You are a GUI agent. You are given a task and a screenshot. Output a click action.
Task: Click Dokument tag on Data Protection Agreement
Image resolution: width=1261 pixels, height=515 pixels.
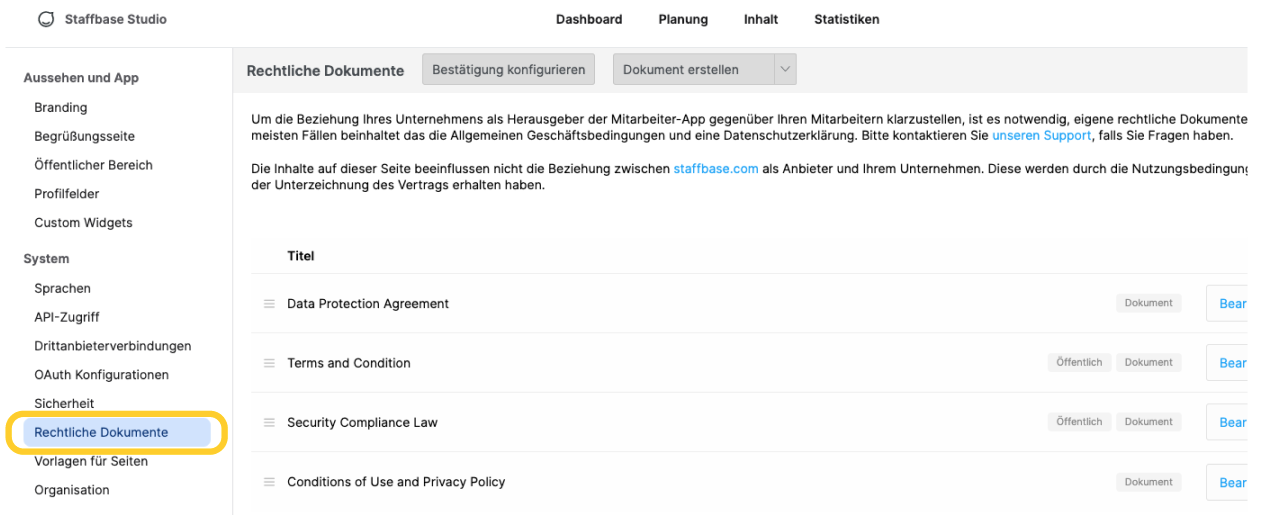coord(1149,303)
